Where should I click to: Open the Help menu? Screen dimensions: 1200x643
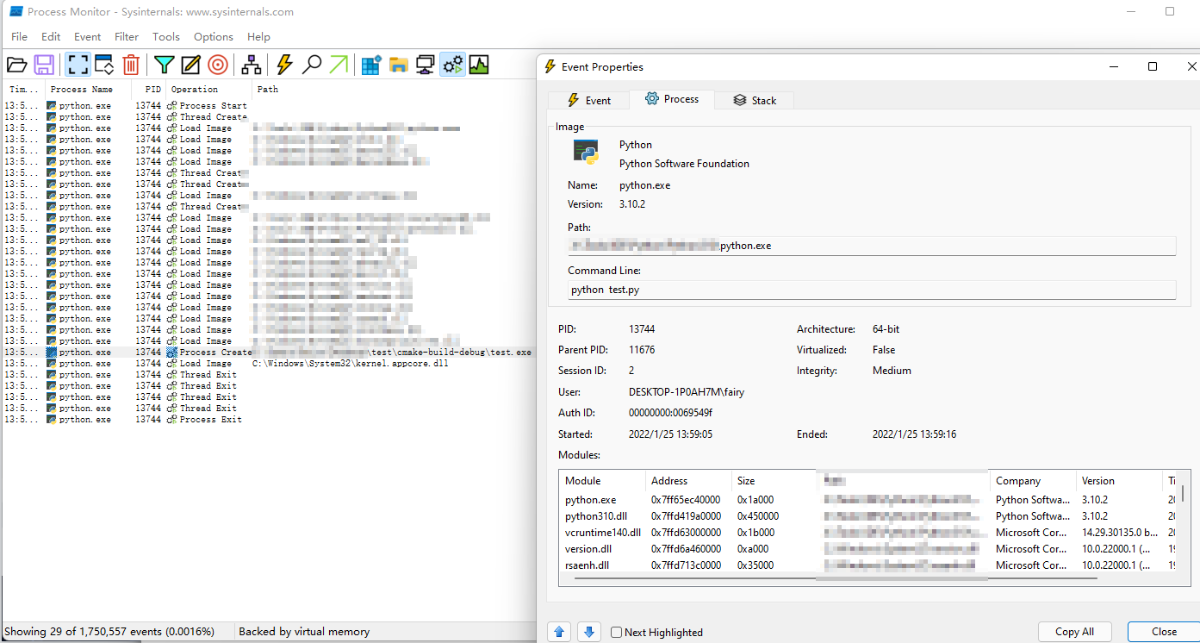point(258,37)
